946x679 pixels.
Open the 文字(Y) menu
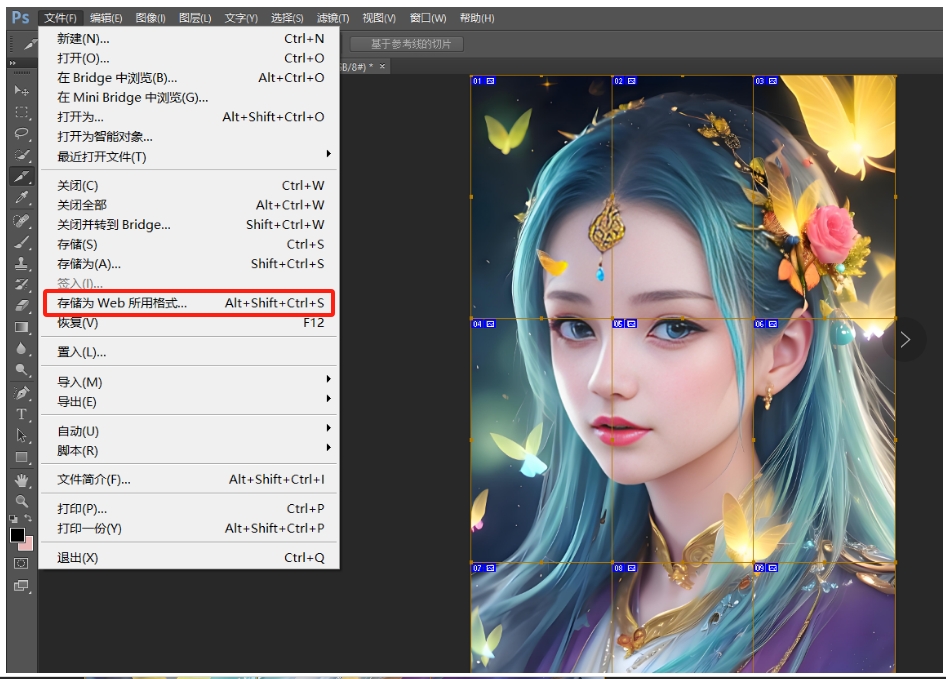[x=241, y=18]
